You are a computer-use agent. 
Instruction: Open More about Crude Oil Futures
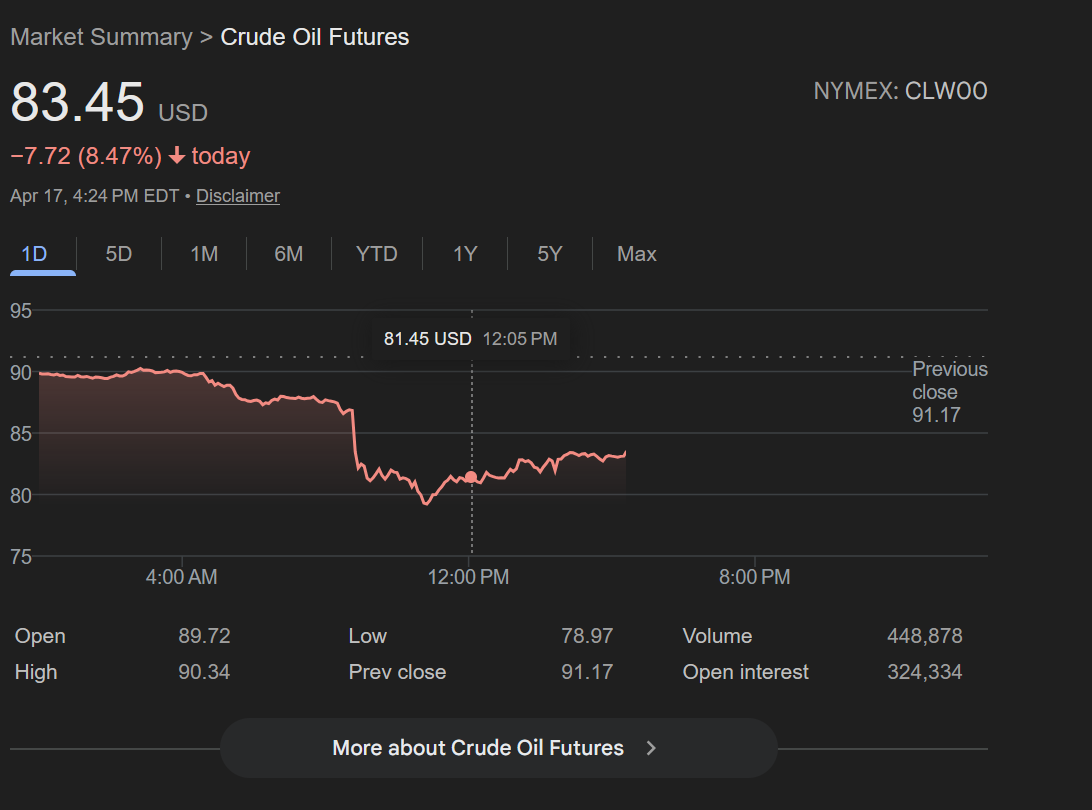click(x=499, y=748)
